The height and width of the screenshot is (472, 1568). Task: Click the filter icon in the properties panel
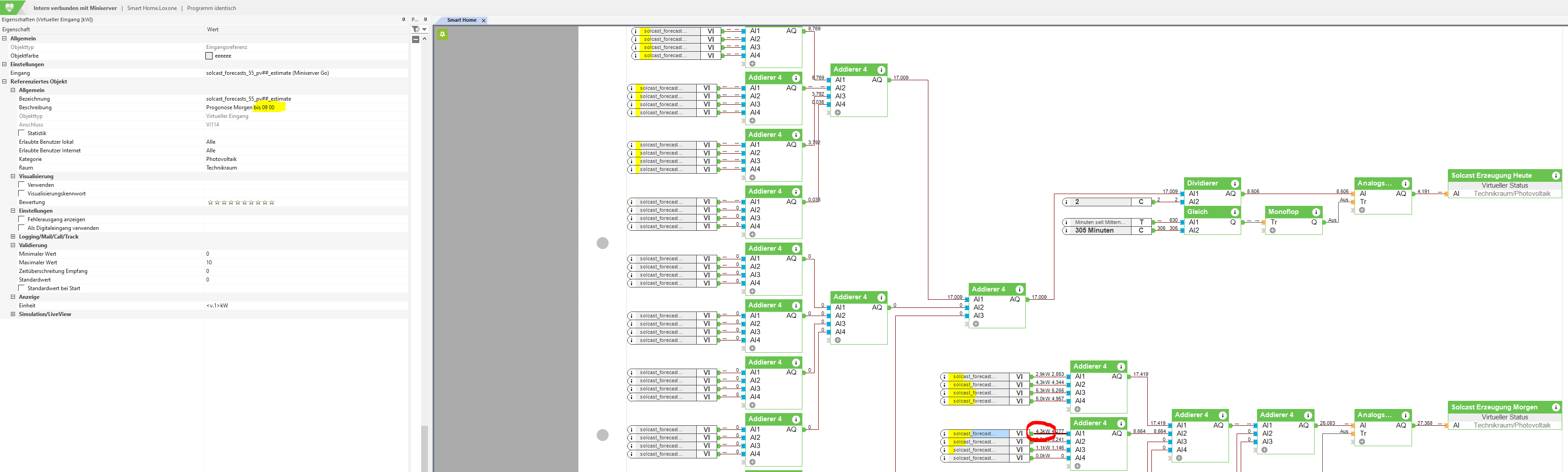click(x=416, y=29)
